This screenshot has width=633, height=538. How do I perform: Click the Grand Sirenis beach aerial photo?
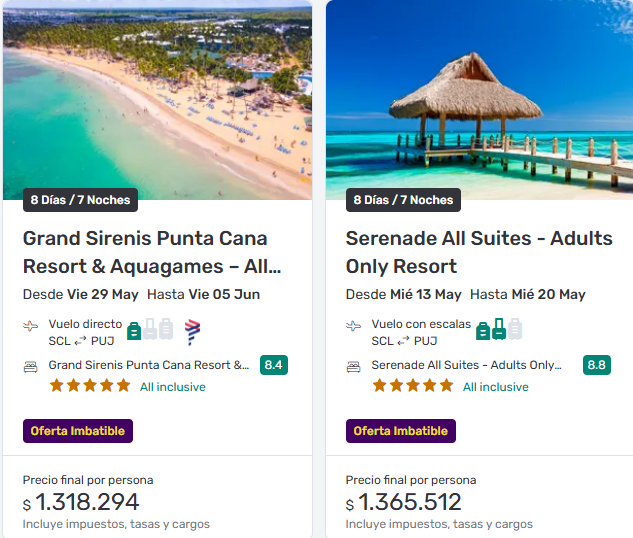click(157, 100)
